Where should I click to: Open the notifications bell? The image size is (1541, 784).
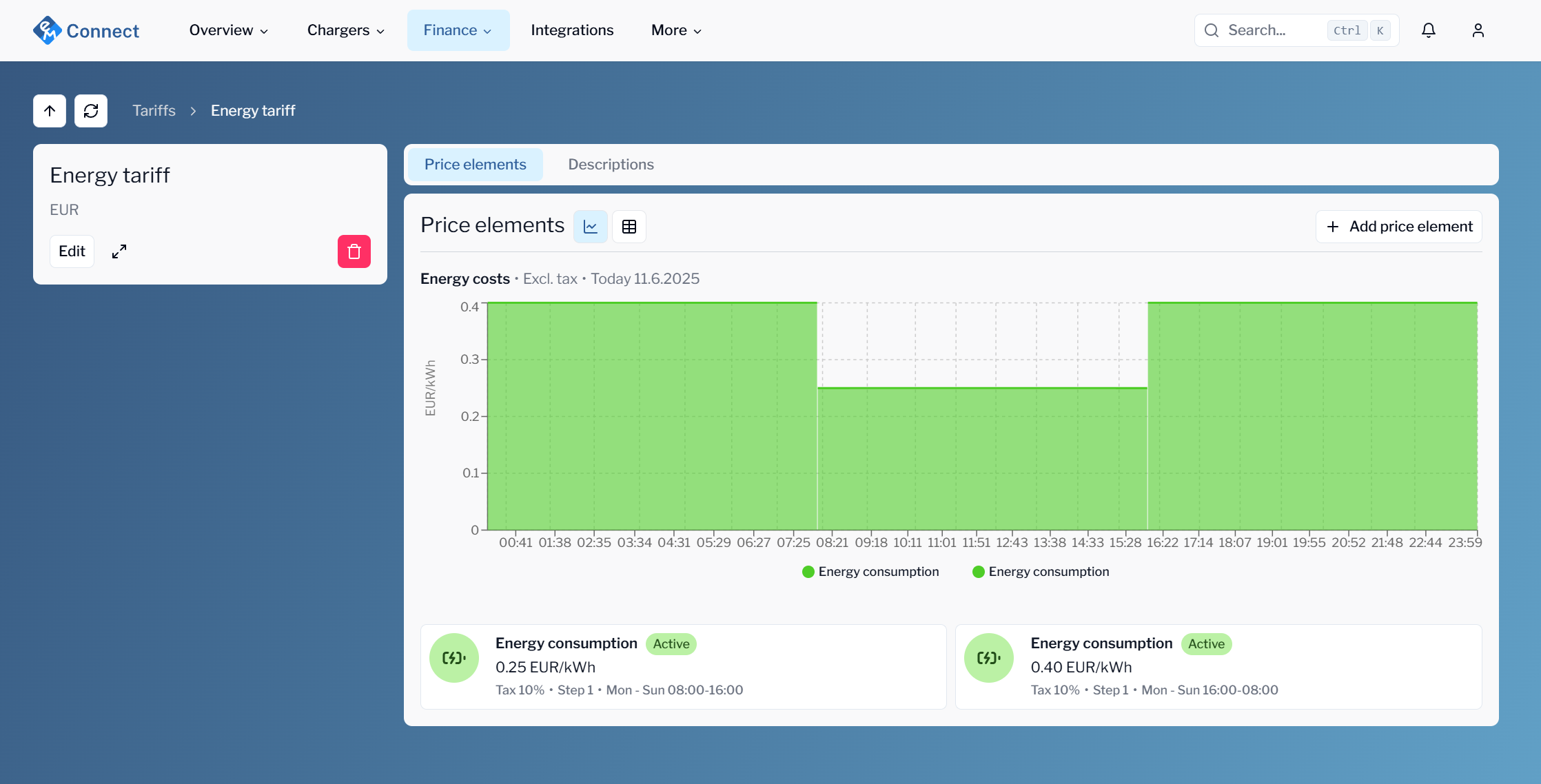coord(1429,30)
